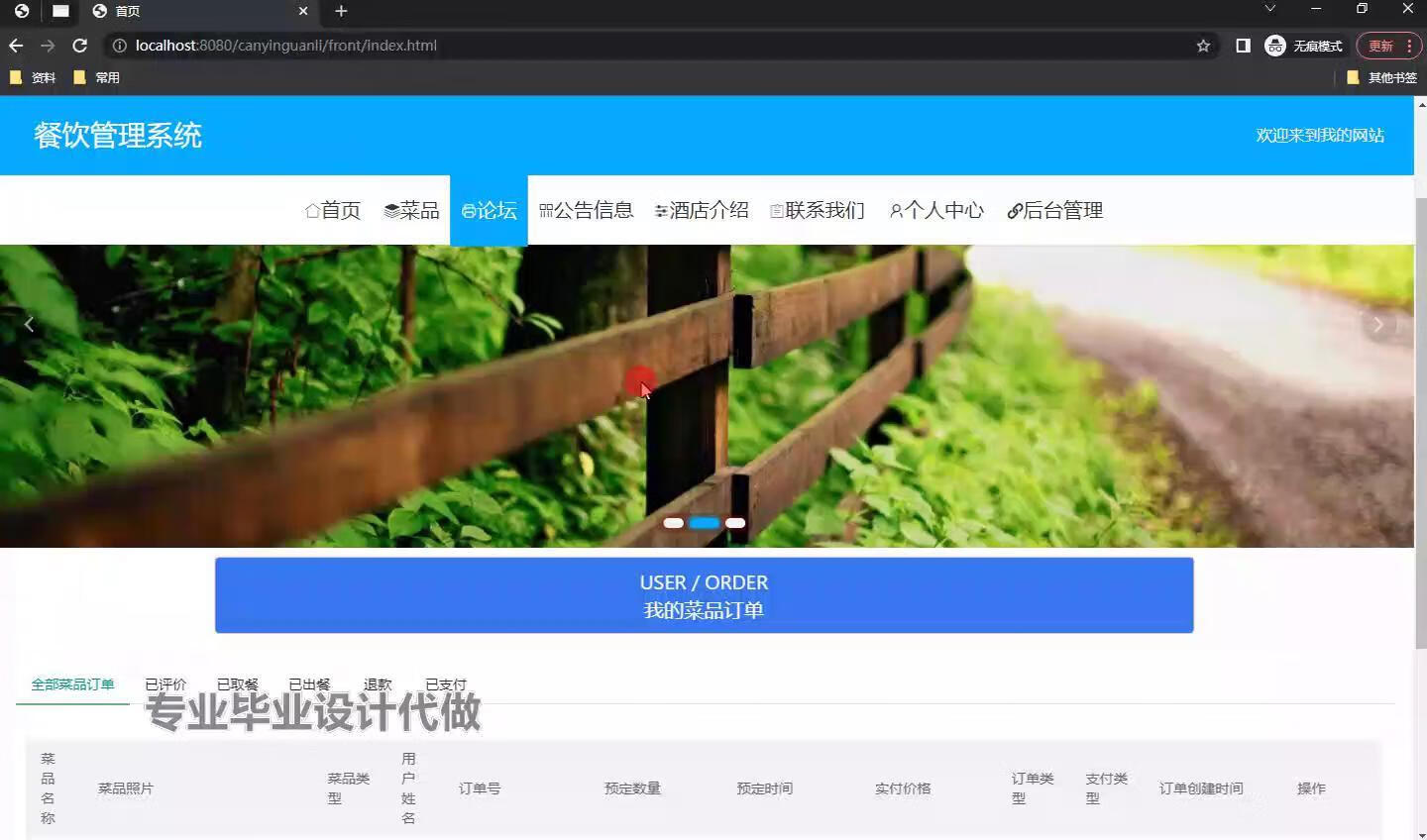Viewport: 1427px width, 840px height.
Task: Click the page vertical scrollbar thumb
Action: (x=1421, y=423)
